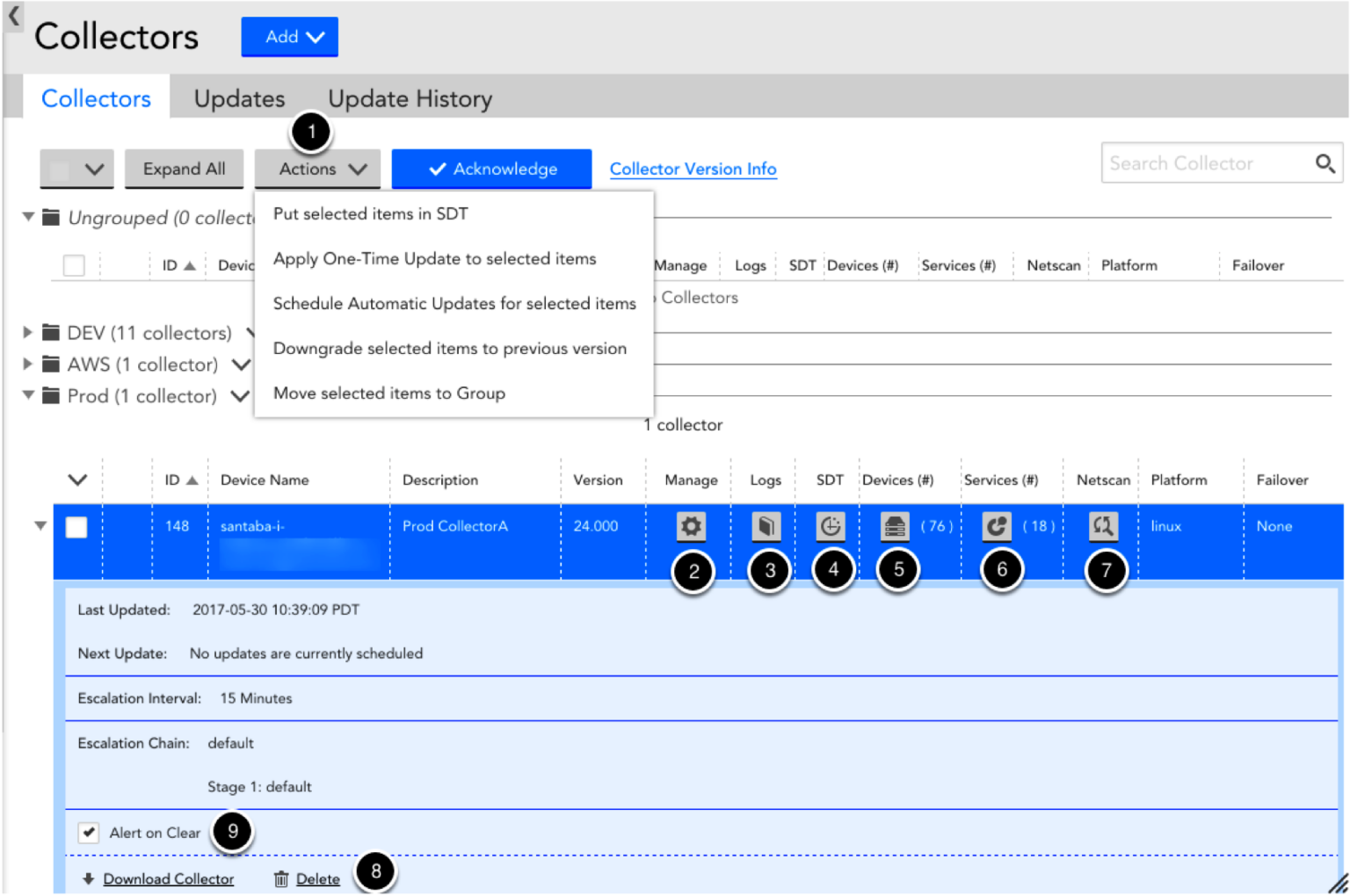Check the header select-all checkbox
1350x896 pixels.
point(74,264)
